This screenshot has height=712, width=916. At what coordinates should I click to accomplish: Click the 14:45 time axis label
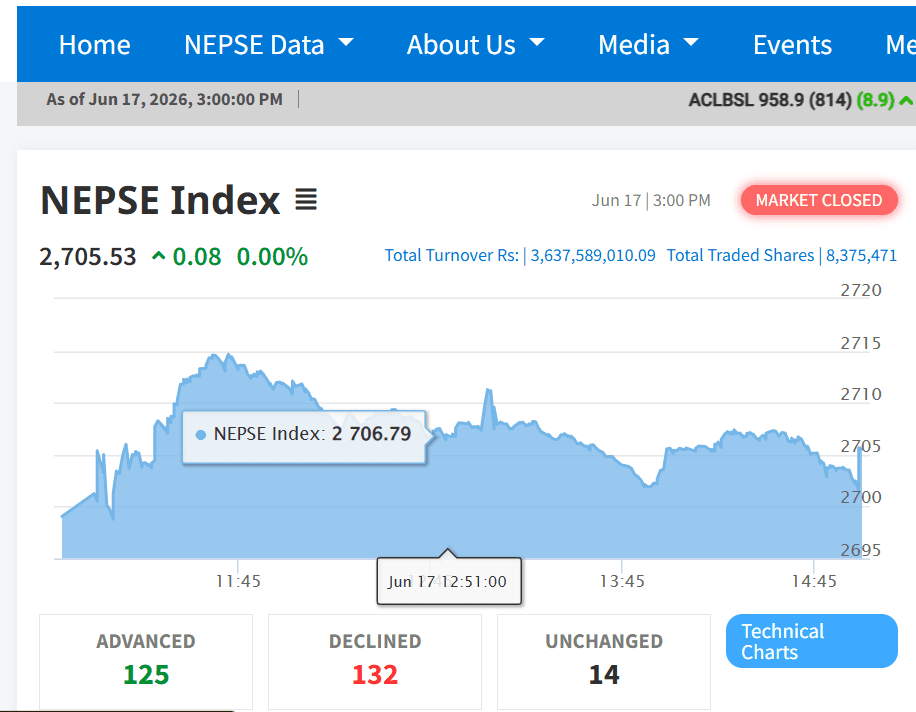click(x=814, y=581)
